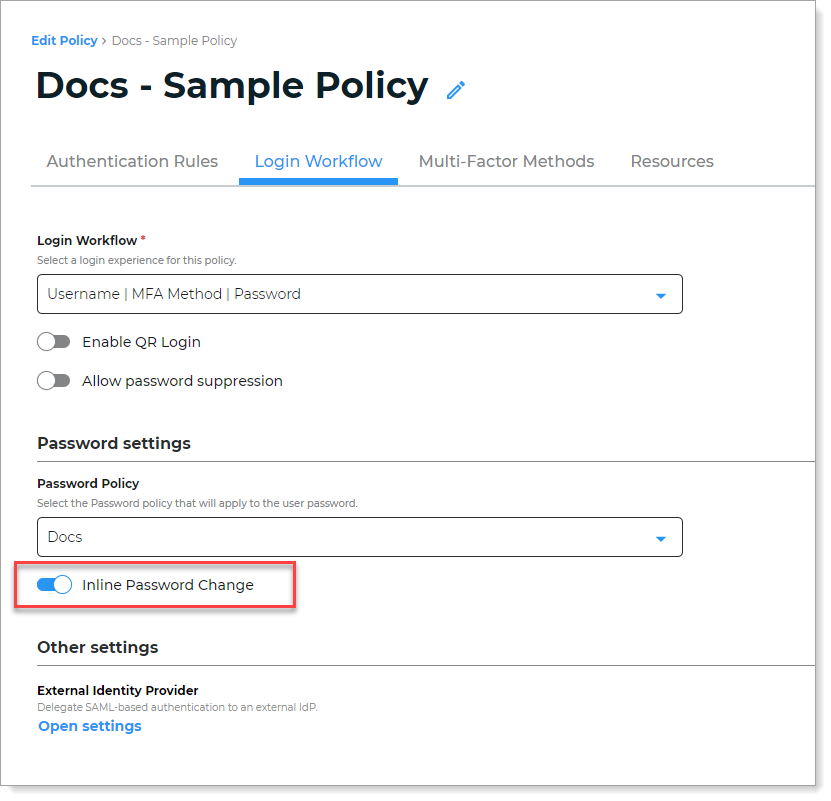Click the breadcrumb chevron after Edit Policy
The image size is (831, 801).
(104, 41)
